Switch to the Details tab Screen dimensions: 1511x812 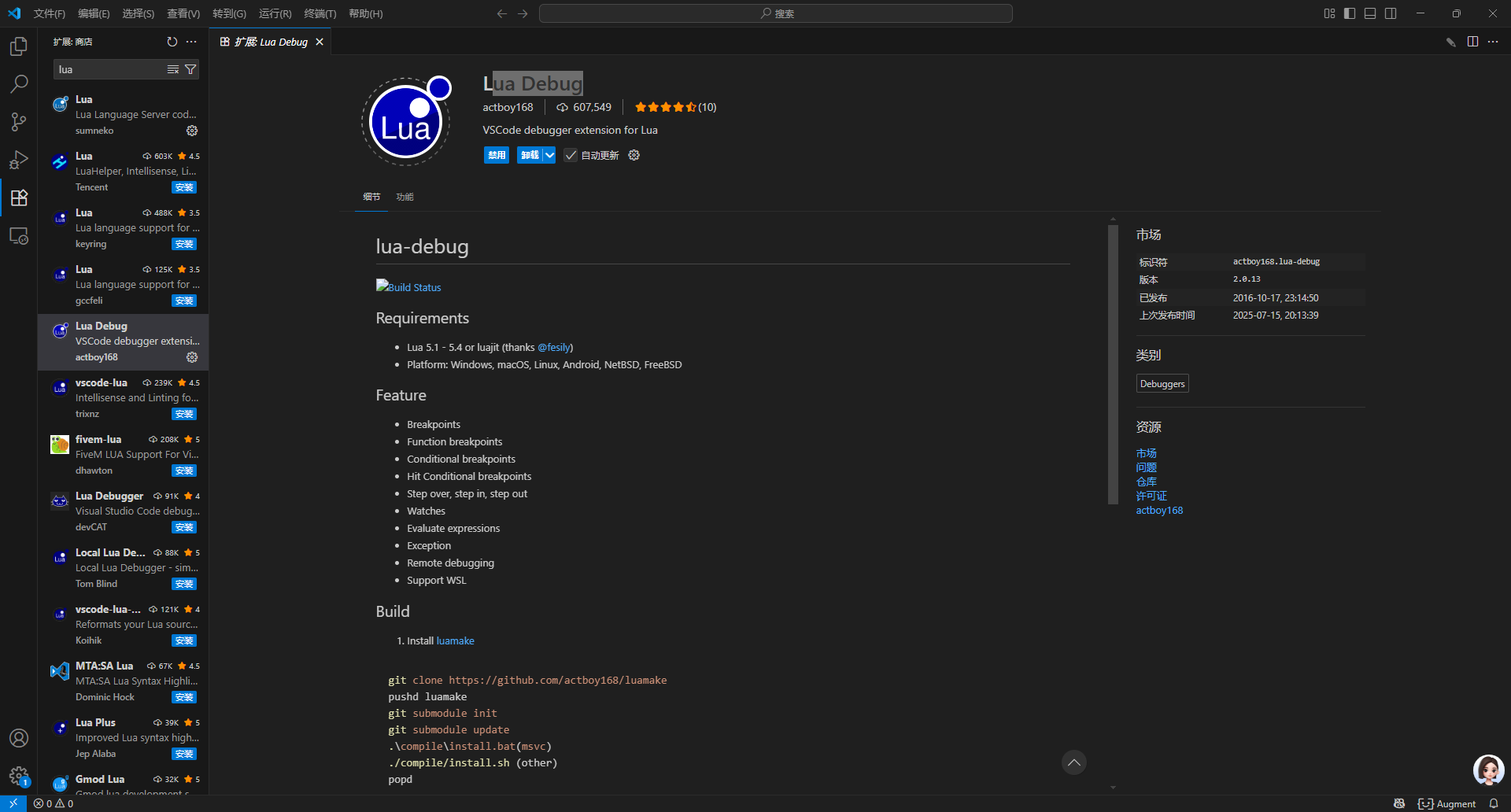pos(371,197)
